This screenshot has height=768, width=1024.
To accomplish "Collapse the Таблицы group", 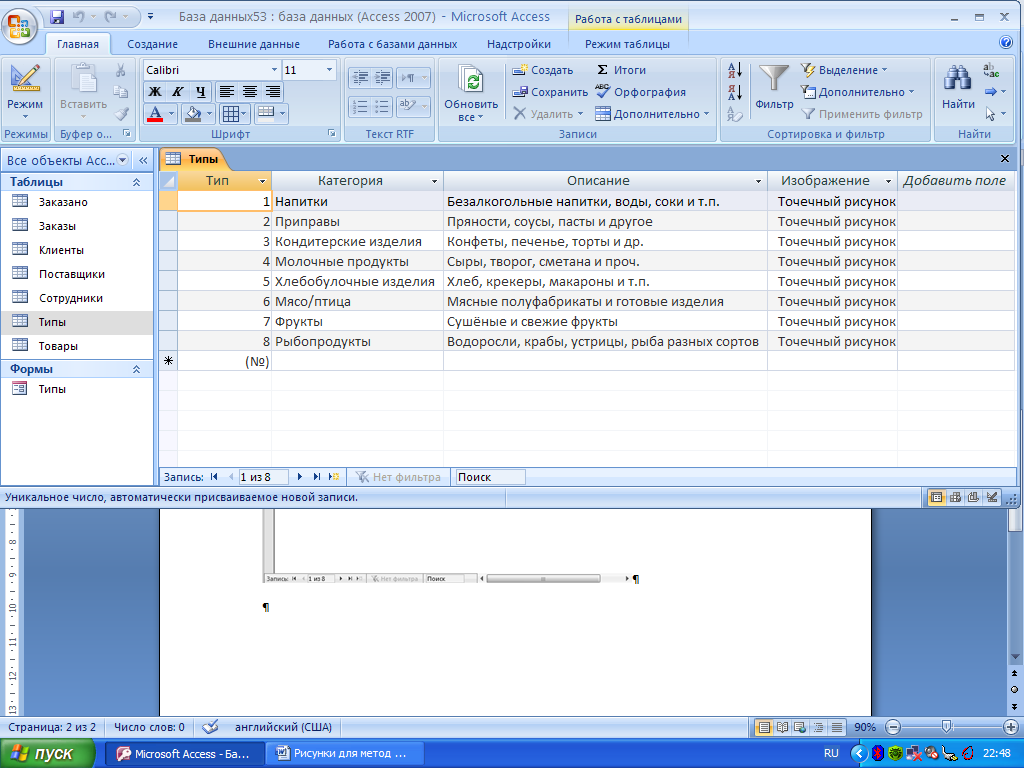I will 136,182.
